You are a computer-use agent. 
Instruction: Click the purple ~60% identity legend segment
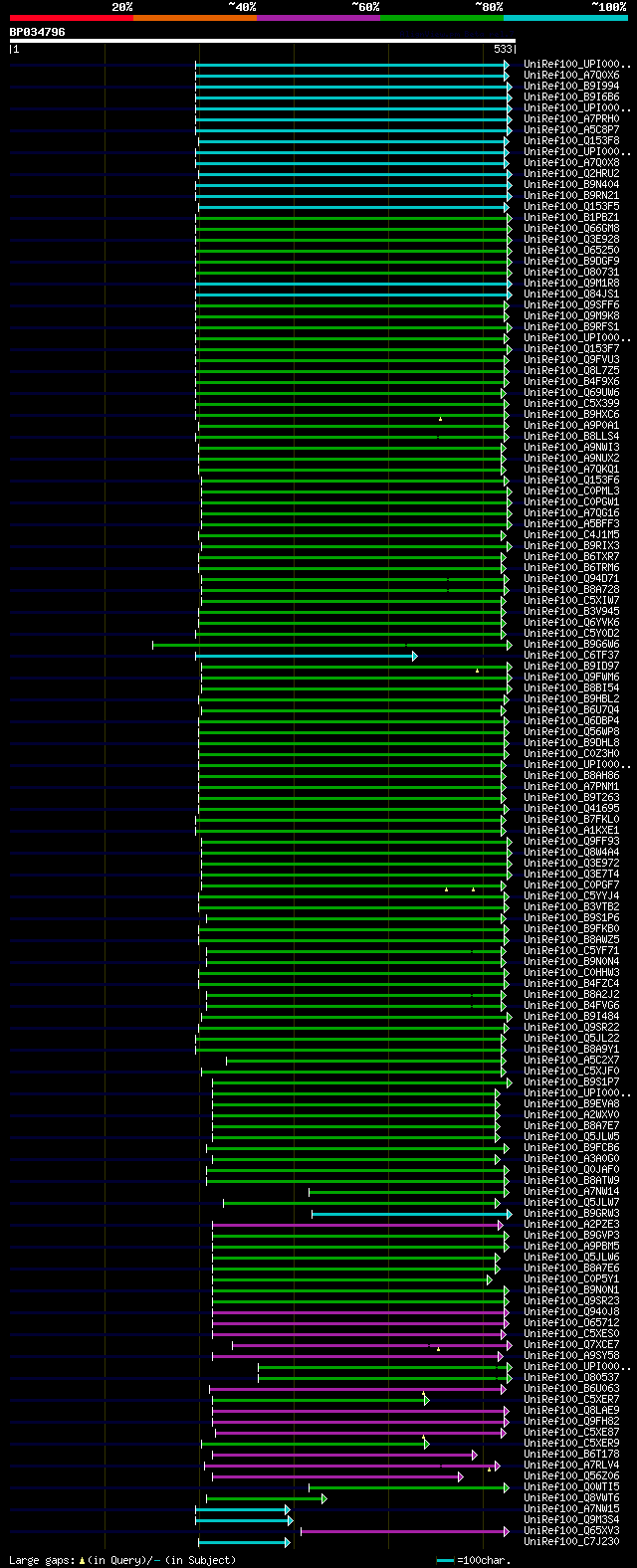(x=318, y=18)
